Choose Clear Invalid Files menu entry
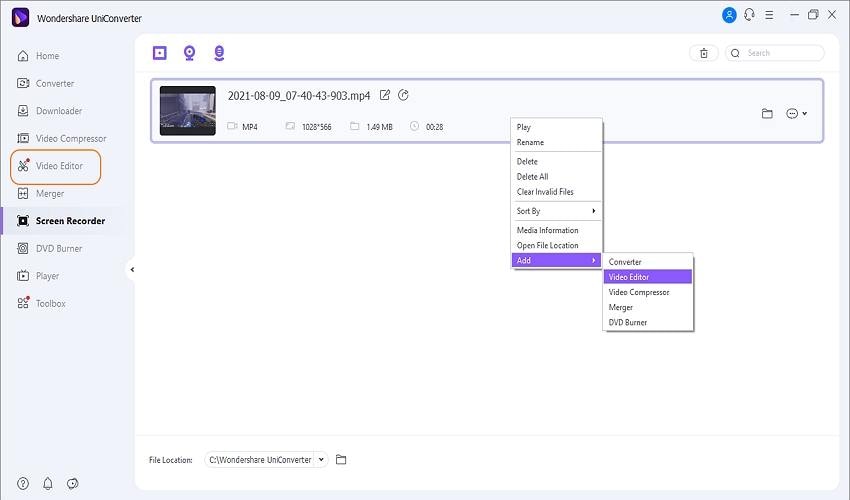Image resolution: width=850 pixels, height=500 pixels. [557, 192]
